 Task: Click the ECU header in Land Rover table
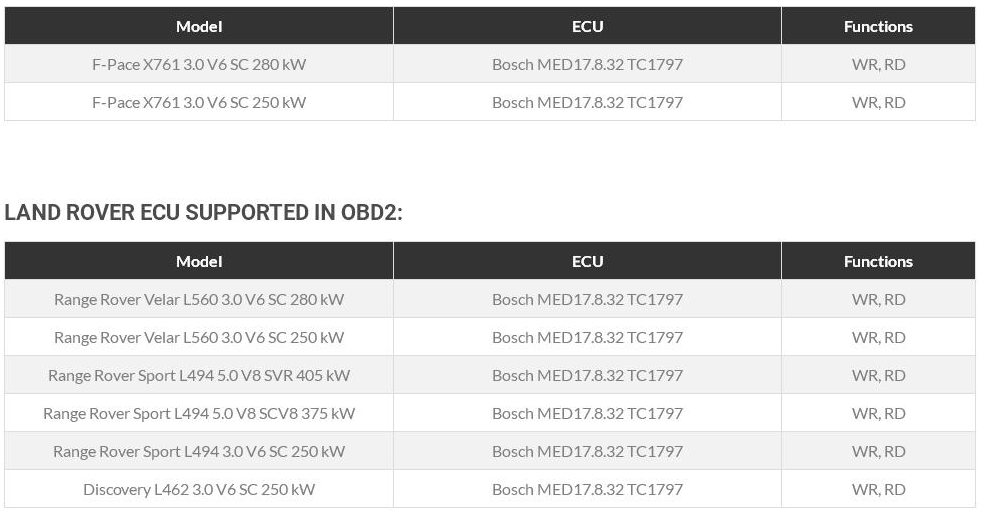(587, 261)
